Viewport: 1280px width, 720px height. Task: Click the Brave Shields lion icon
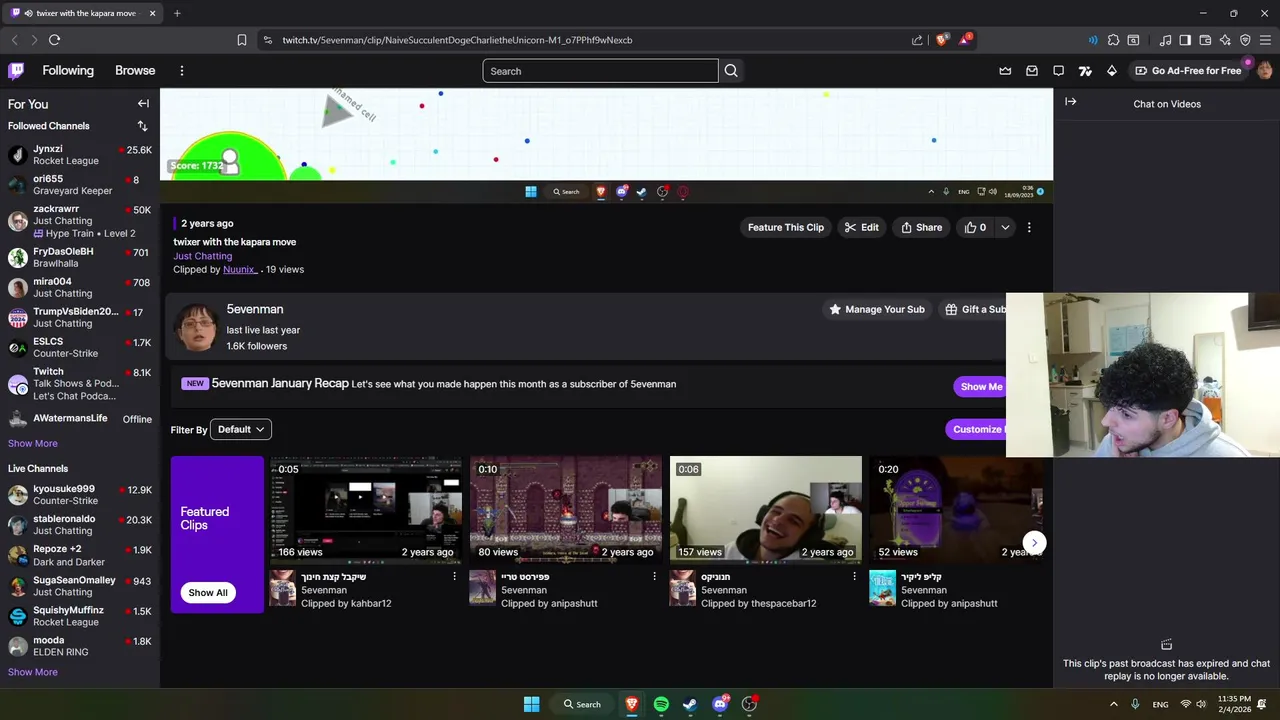click(x=941, y=40)
